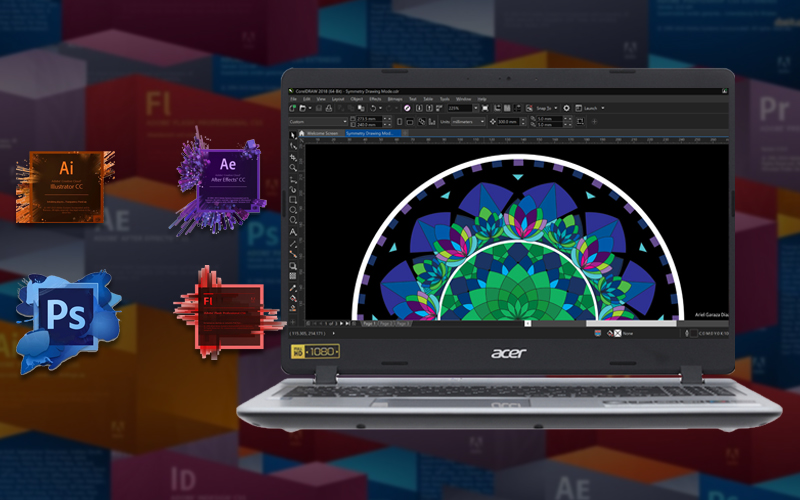
Task: Click the Search Content icon
Action: click(x=407, y=108)
